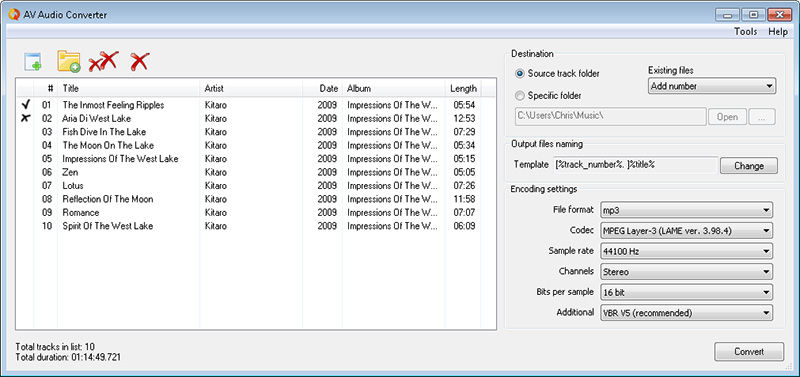Click the Remove selected track single-X icon
Image resolution: width=800 pixels, height=377 pixels.
point(140,61)
